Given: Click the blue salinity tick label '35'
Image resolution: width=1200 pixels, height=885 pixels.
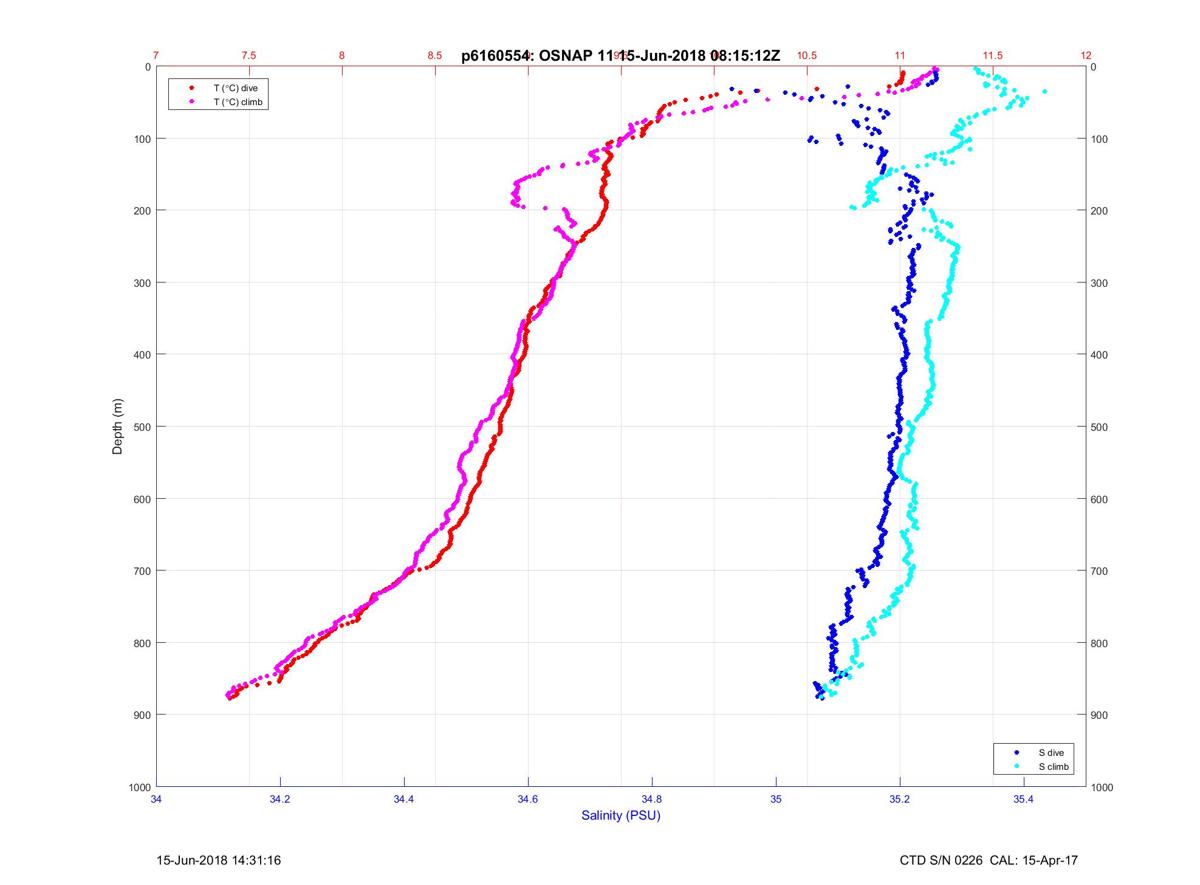Looking at the screenshot, I should click(776, 799).
